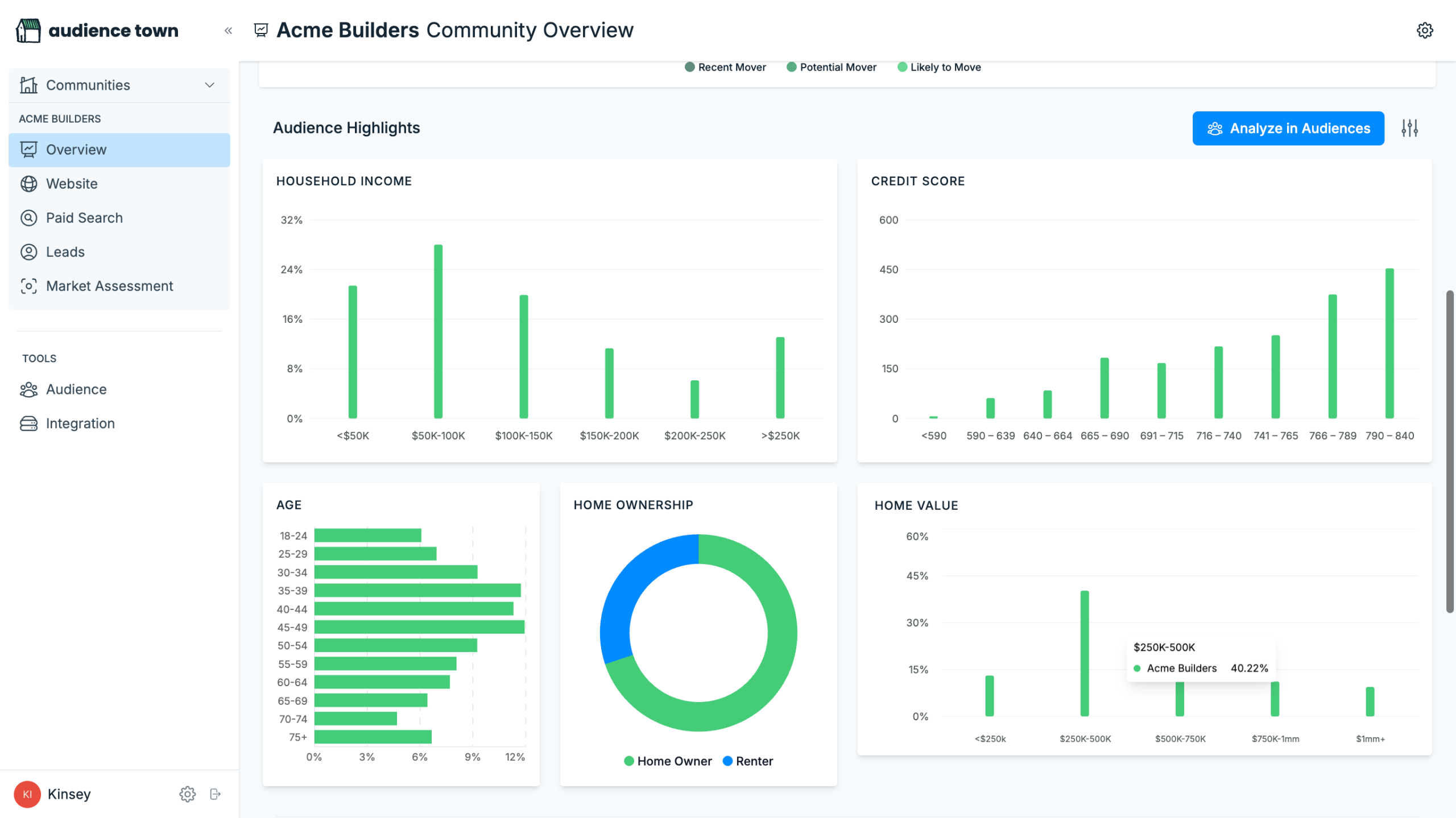Click the page vertical scrollbar

click(1449, 452)
